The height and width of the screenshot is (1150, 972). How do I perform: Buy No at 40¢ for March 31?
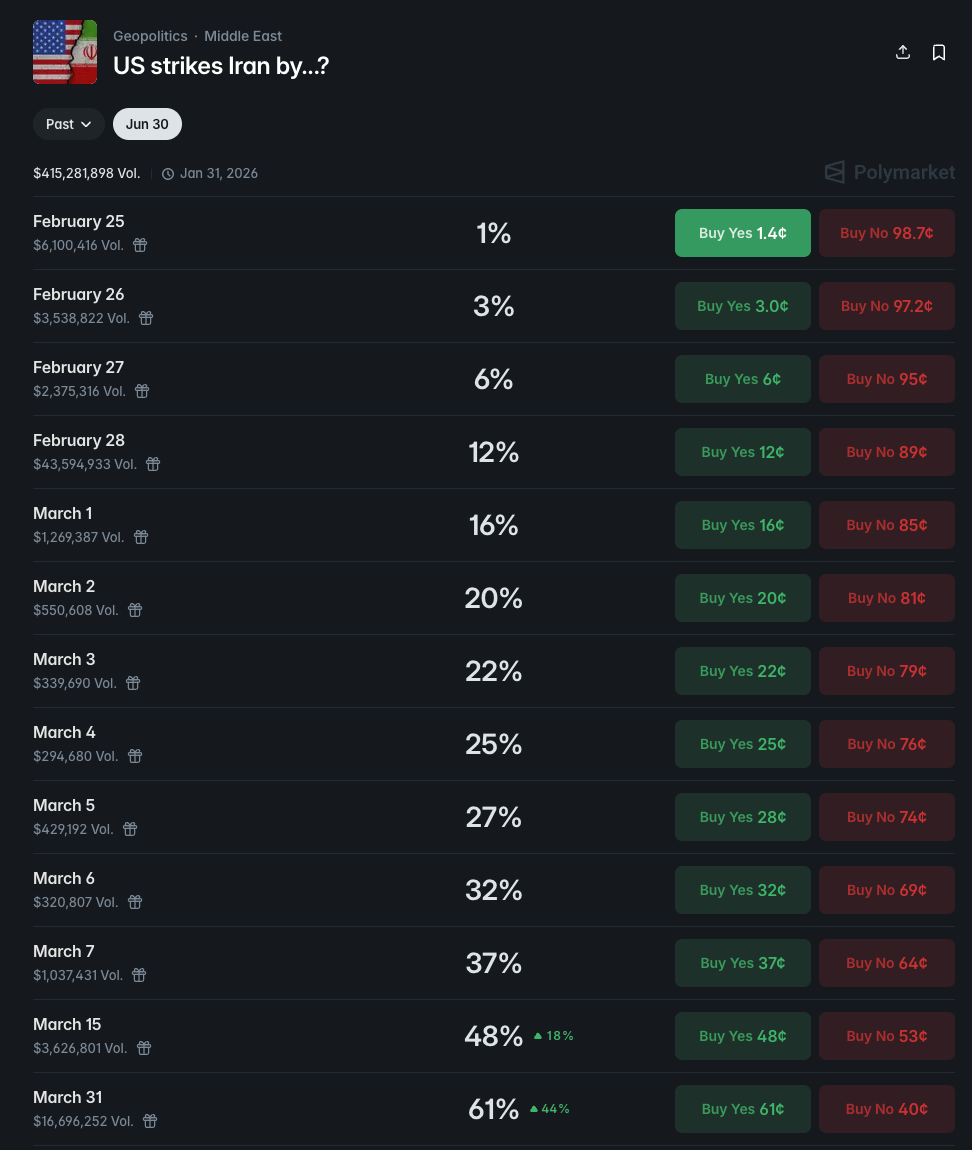(x=886, y=1109)
